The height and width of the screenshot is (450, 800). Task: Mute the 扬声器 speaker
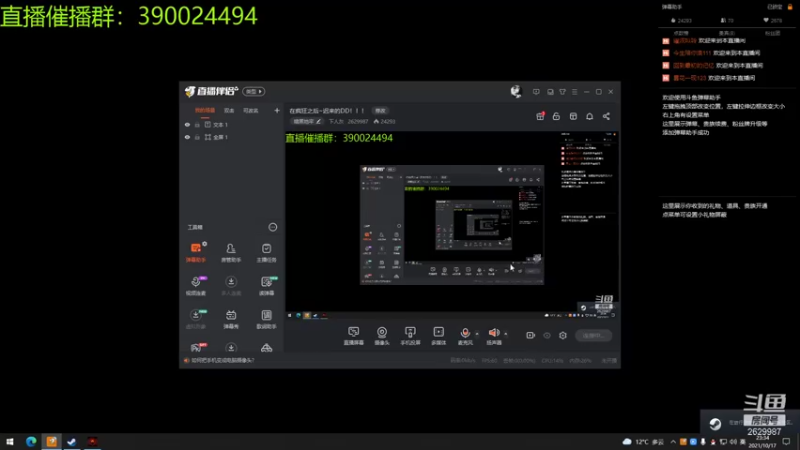[494, 336]
